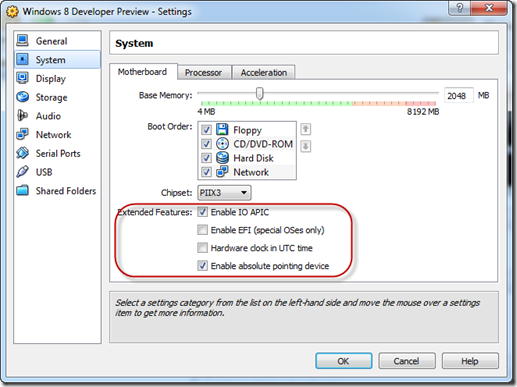Select Storage settings category
This screenshot has height=387, width=517.
click(57, 97)
